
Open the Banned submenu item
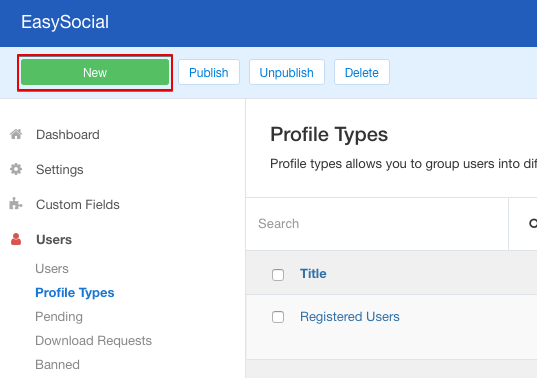tap(57, 365)
